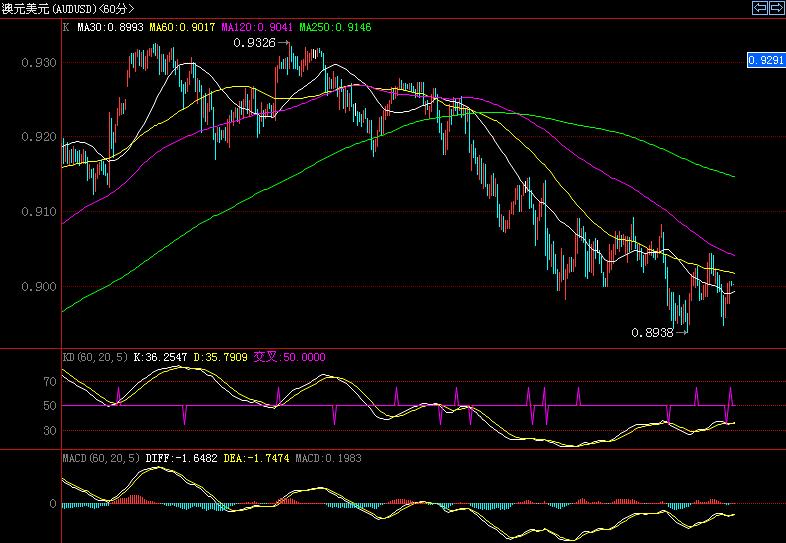Click the chart title 澳元美元(AUDUSD)<60分>

(x=68, y=9)
